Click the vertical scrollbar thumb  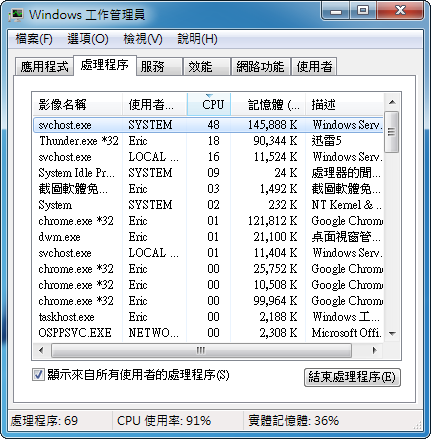point(392,132)
